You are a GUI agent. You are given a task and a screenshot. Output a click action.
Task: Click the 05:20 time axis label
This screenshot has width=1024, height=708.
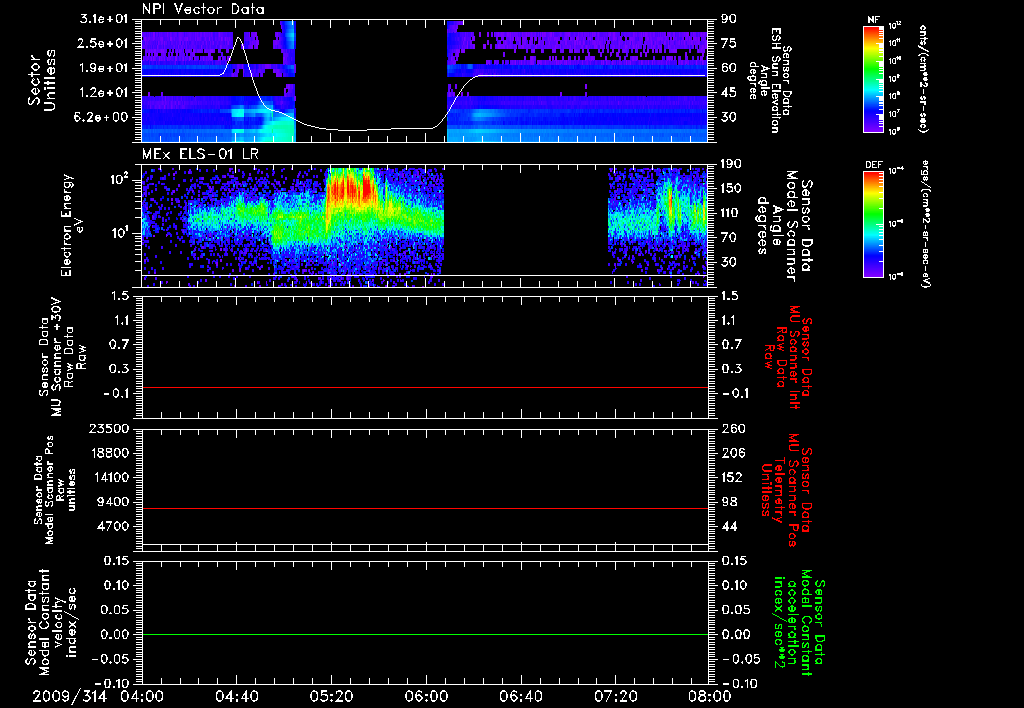coord(332,696)
